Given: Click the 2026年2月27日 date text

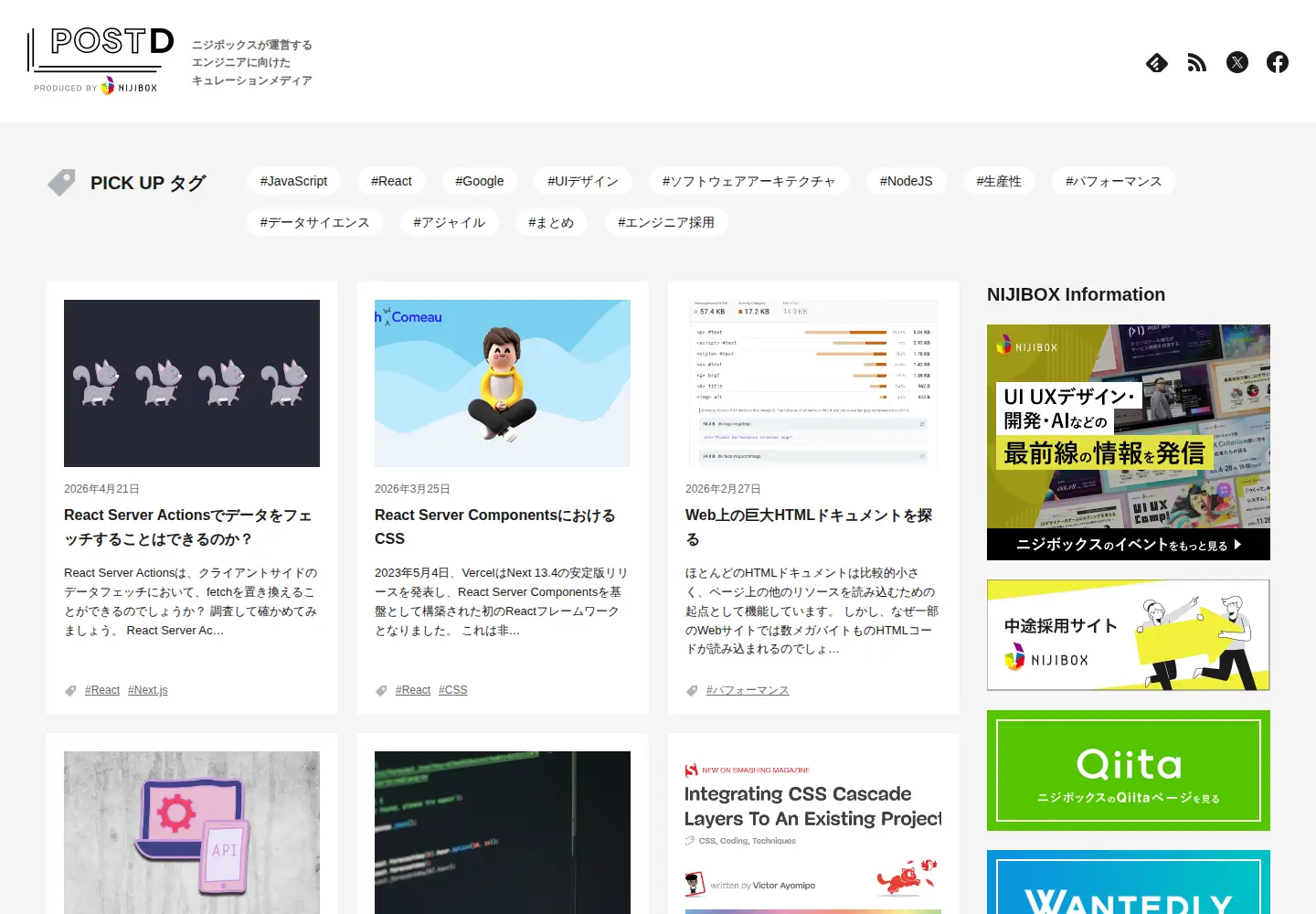Looking at the screenshot, I should (x=723, y=489).
